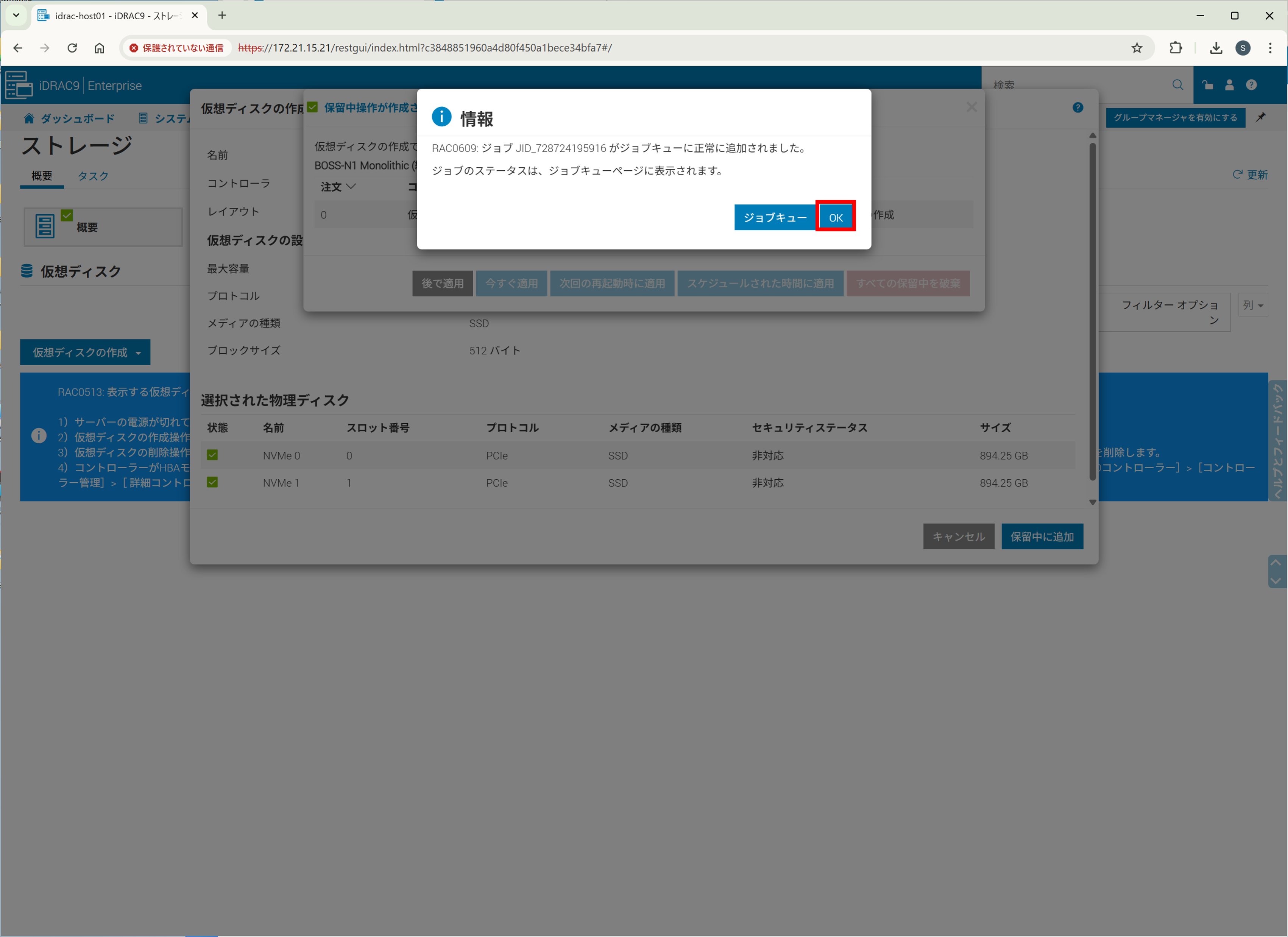
Task: Open the Job Queue (ジョブキュー) button
Action: coord(775,217)
